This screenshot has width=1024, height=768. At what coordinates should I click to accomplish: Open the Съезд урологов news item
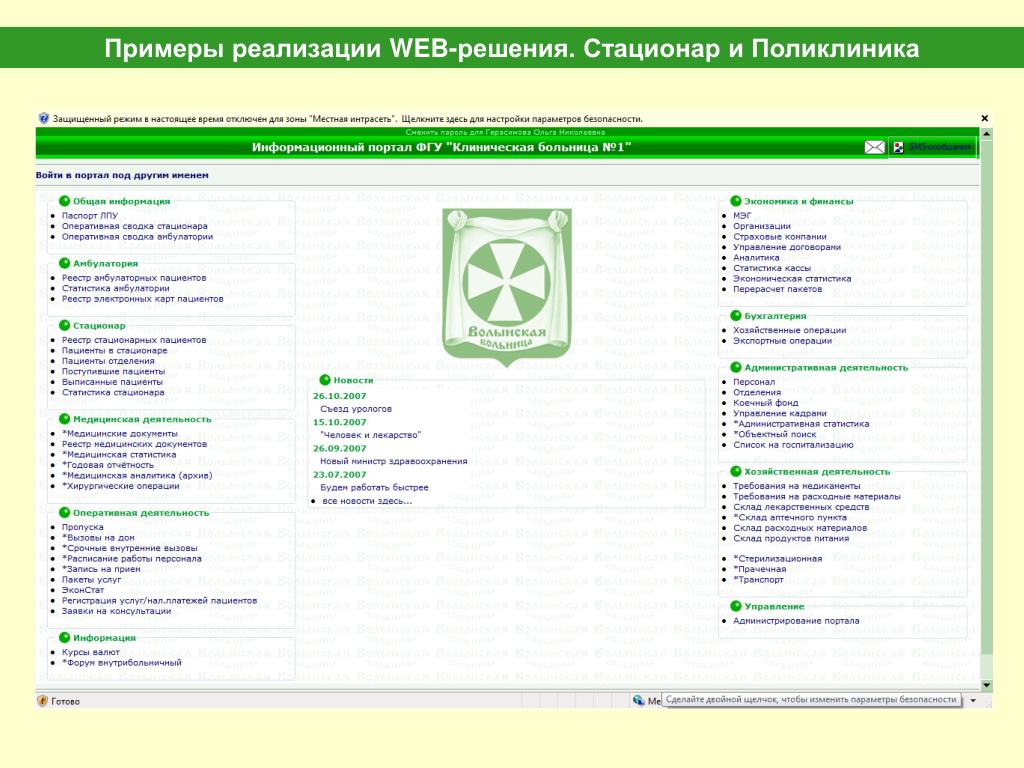pyautogui.click(x=356, y=409)
